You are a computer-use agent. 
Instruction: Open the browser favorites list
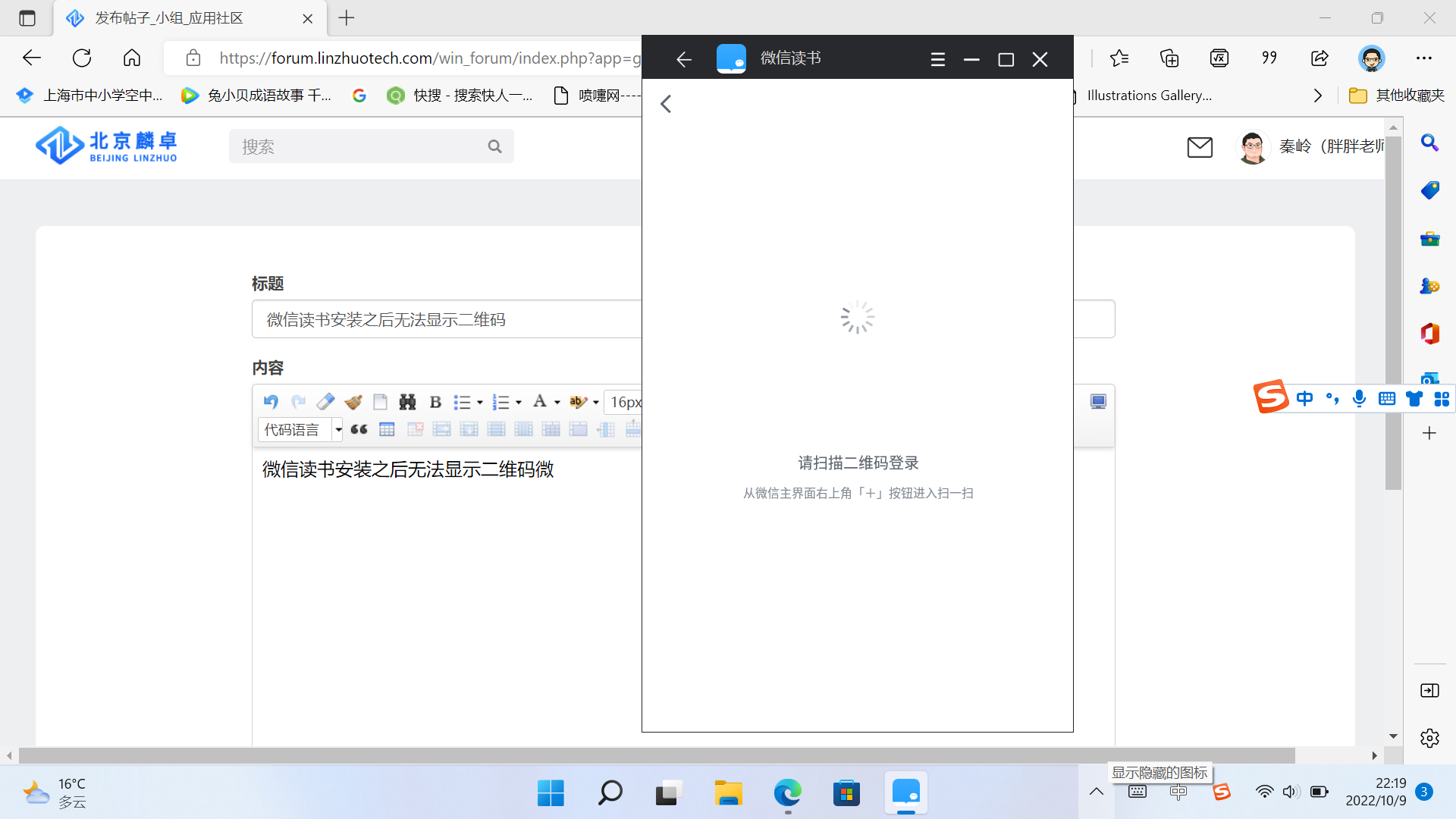pyautogui.click(x=1119, y=58)
